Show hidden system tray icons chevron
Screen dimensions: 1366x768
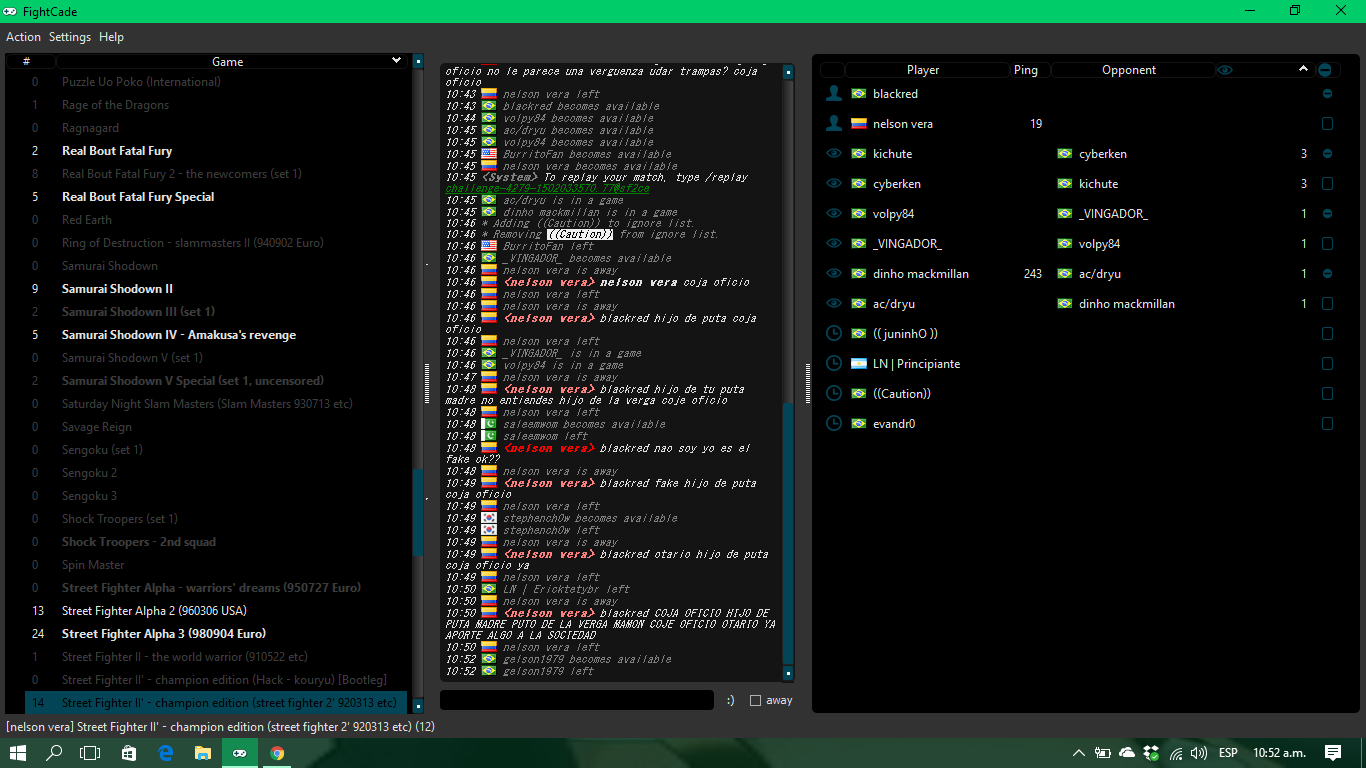click(x=1078, y=753)
